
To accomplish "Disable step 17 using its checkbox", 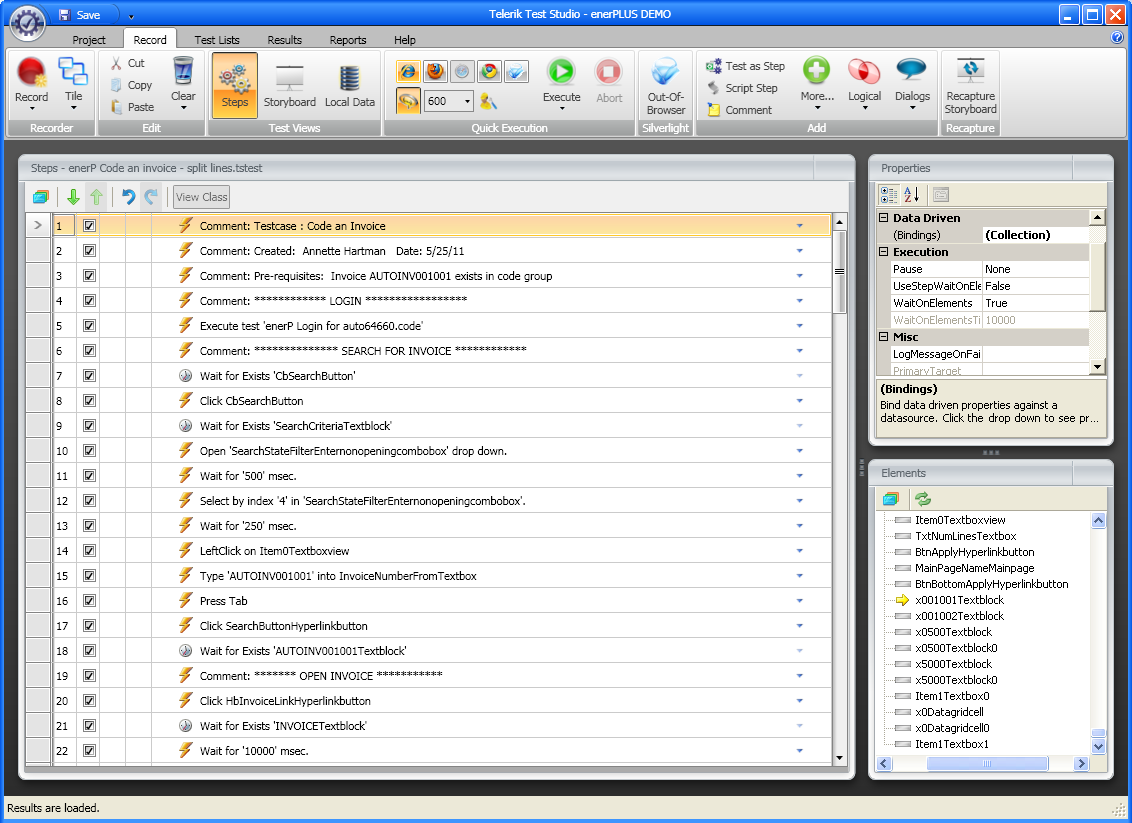I will point(89,626).
